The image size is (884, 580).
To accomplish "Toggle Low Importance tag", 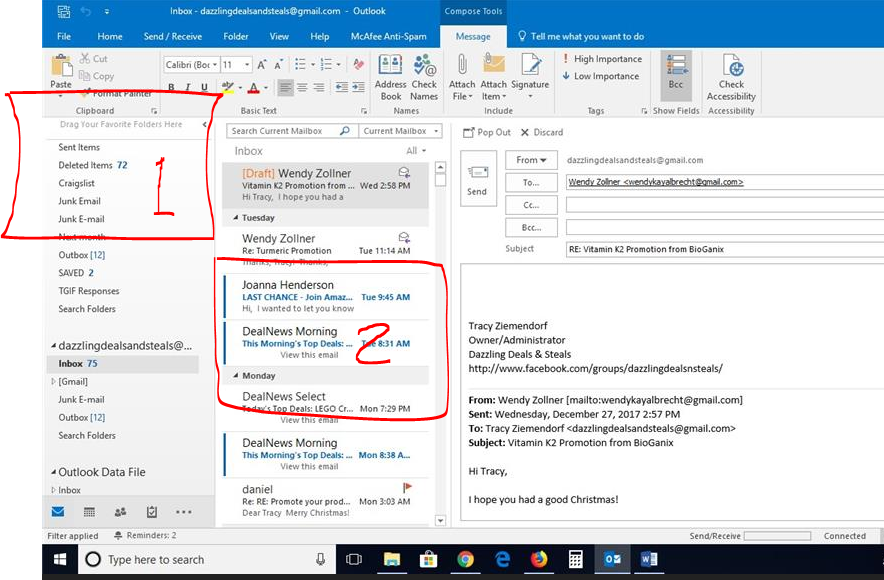I will click(600, 76).
